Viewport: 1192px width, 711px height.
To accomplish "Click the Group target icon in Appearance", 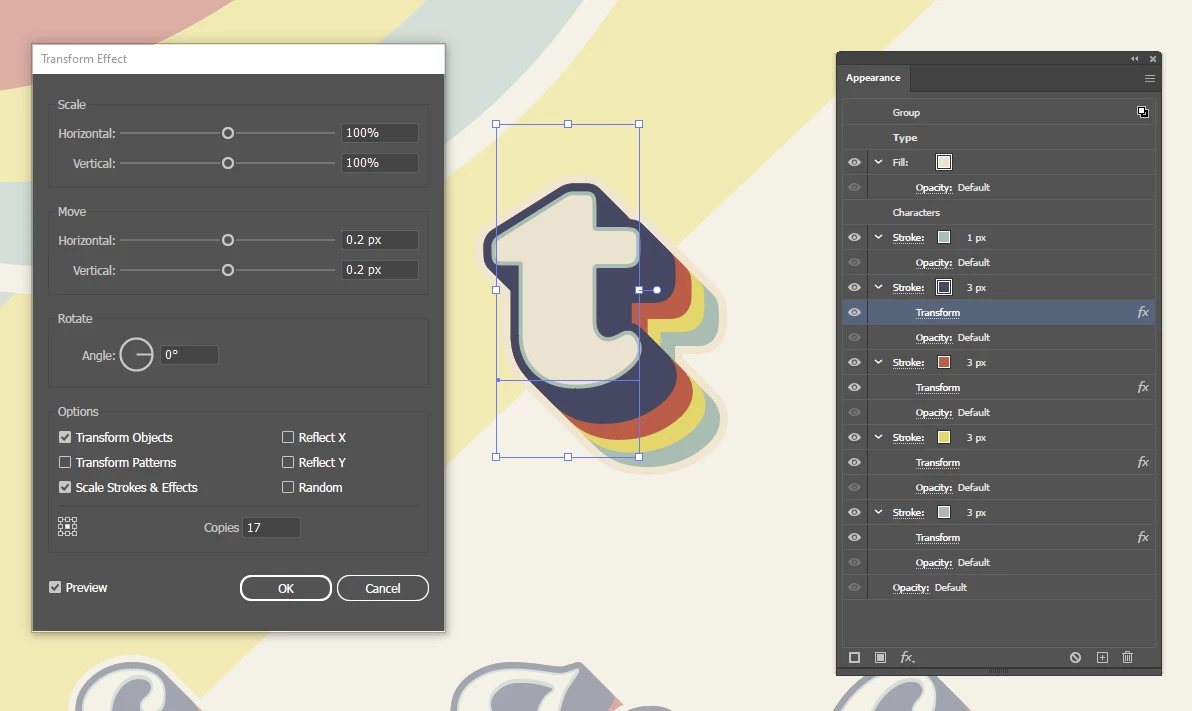I will tap(1143, 112).
